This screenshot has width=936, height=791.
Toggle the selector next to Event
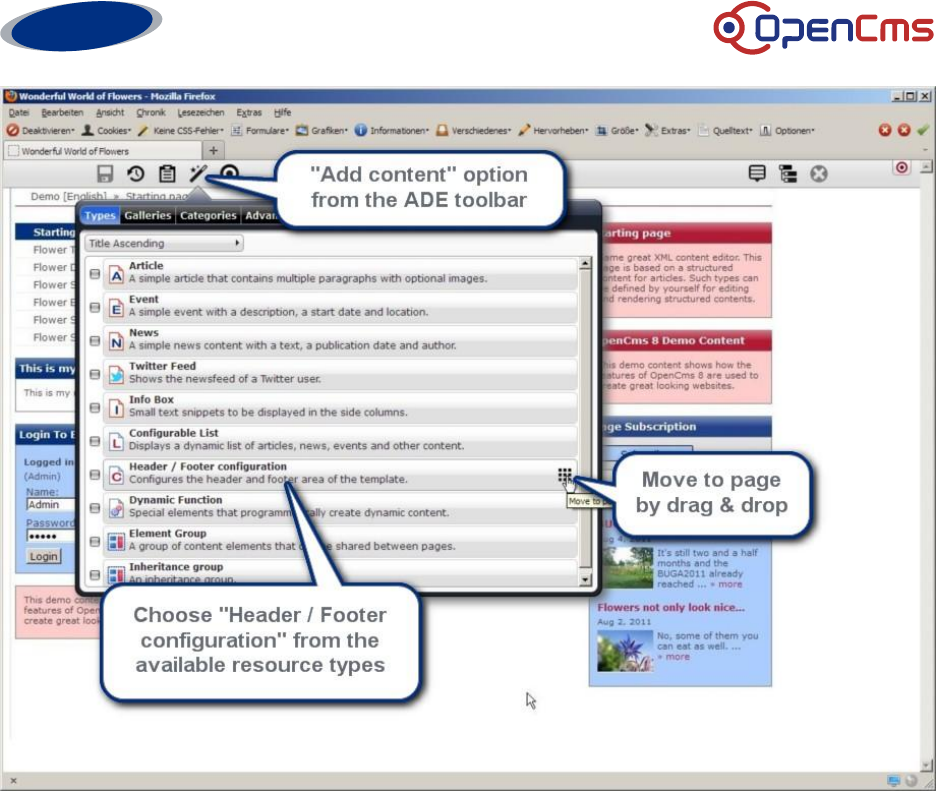(95, 307)
